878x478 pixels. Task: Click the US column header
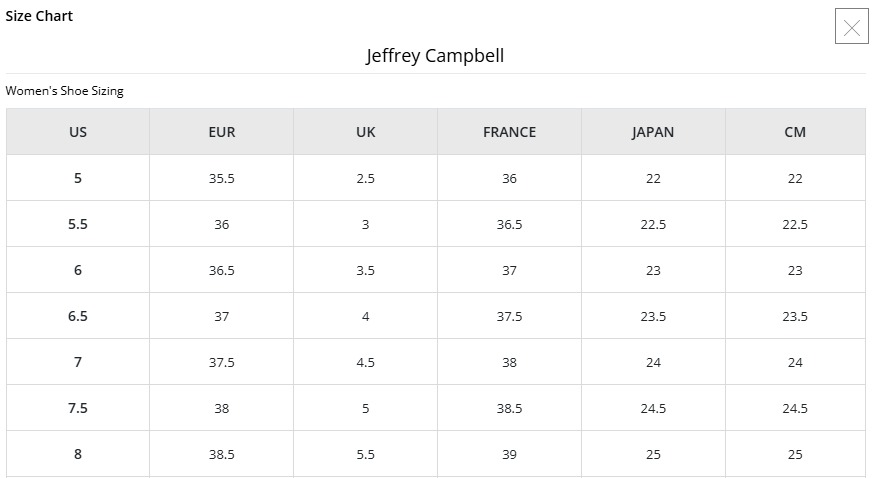(78, 132)
